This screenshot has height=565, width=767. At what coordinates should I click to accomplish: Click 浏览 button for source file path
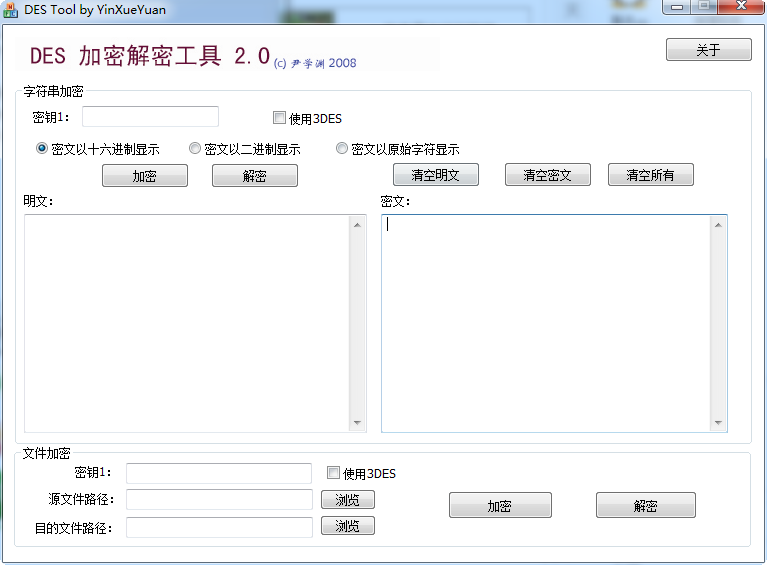(348, 499)
